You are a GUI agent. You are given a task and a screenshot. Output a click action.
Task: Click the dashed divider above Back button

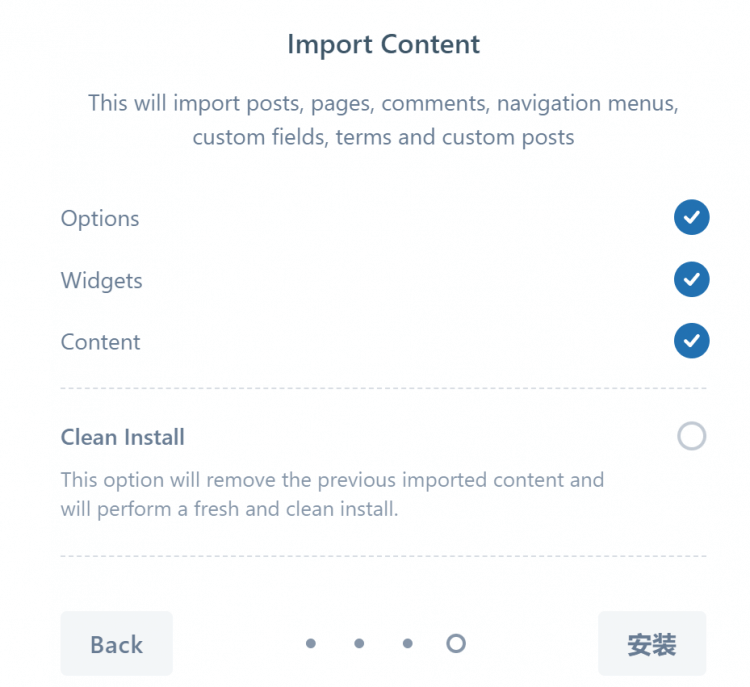[383, 556]
